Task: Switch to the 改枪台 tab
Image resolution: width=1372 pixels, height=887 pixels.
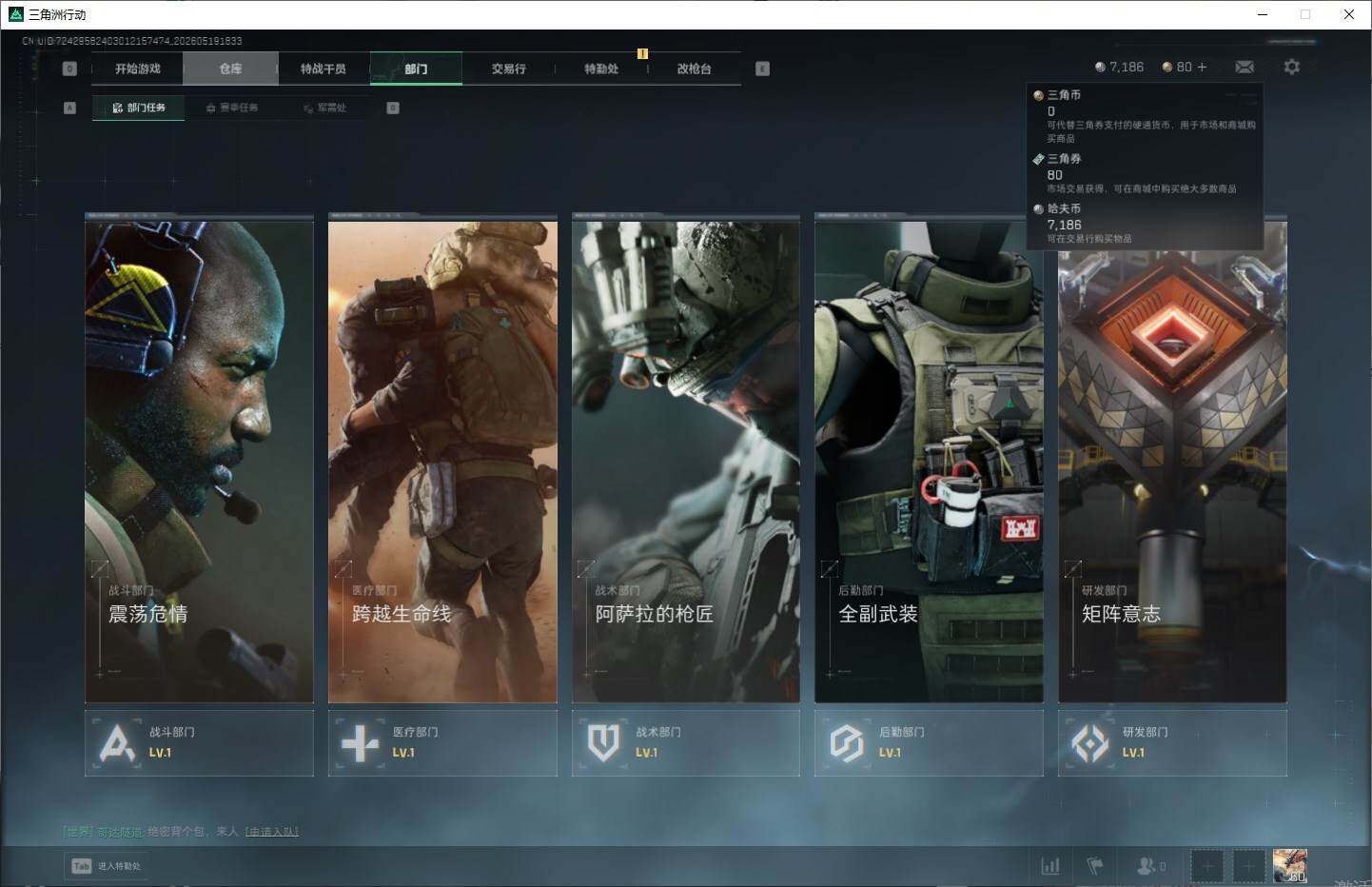Action: [694, 69]
